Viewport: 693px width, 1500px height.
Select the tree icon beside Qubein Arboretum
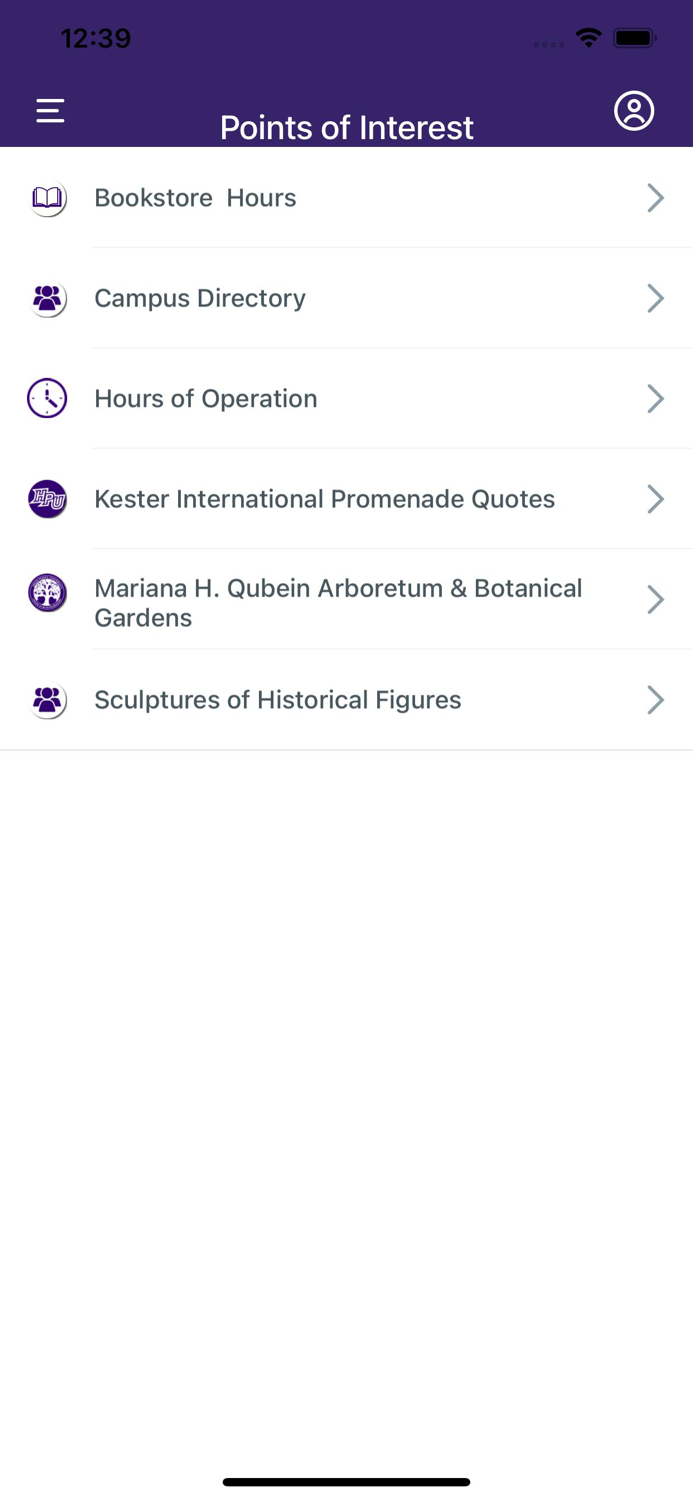[x=47, y=592]
